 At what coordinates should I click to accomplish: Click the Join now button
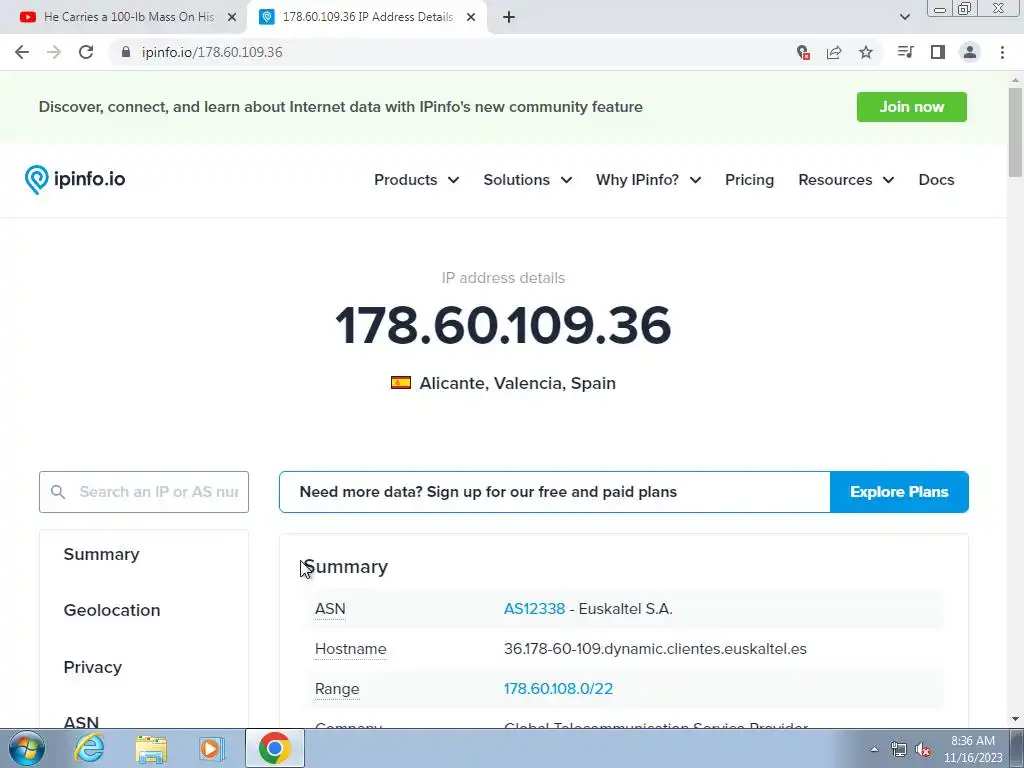(x=912, y=106)
